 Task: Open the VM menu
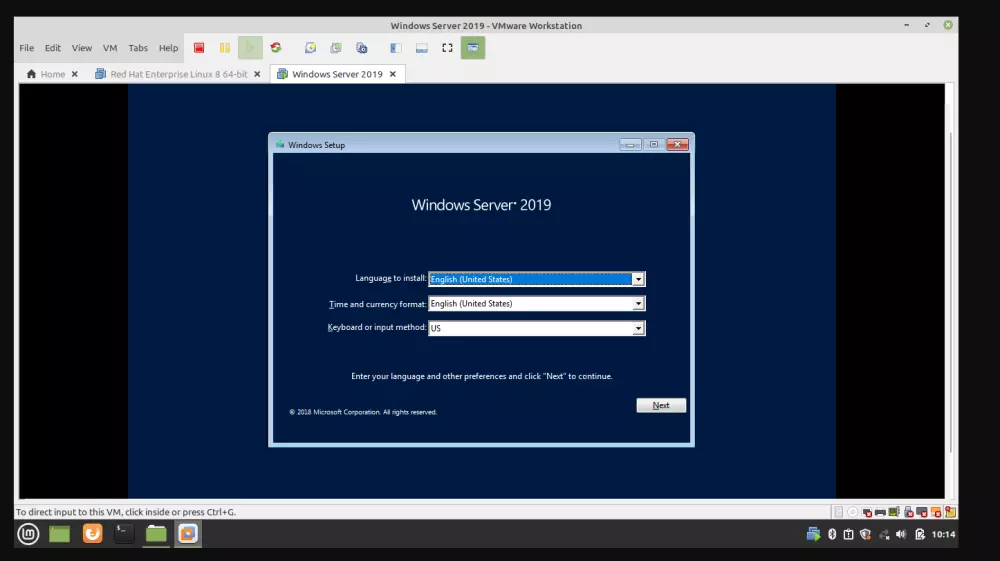110,48
